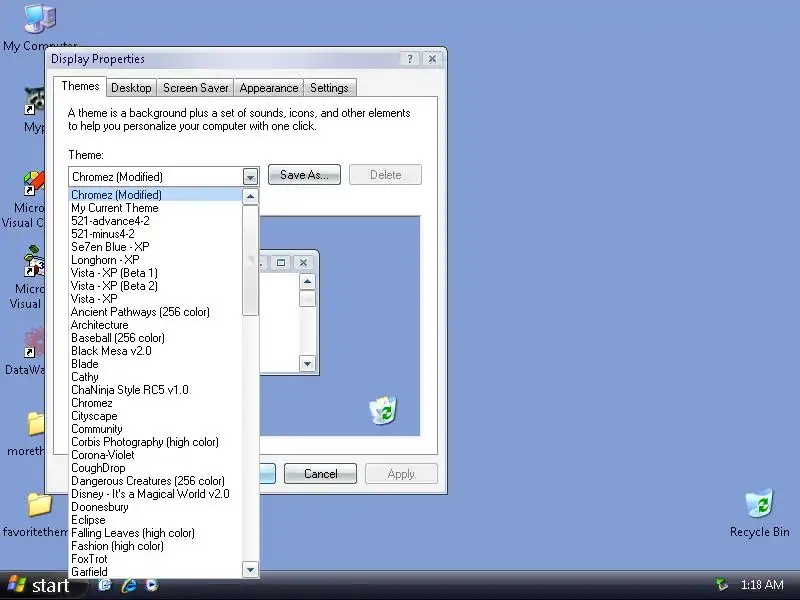Click the taskbar clock showing 1:18 AM
This screenshot has width=800, height=600.
762,585
